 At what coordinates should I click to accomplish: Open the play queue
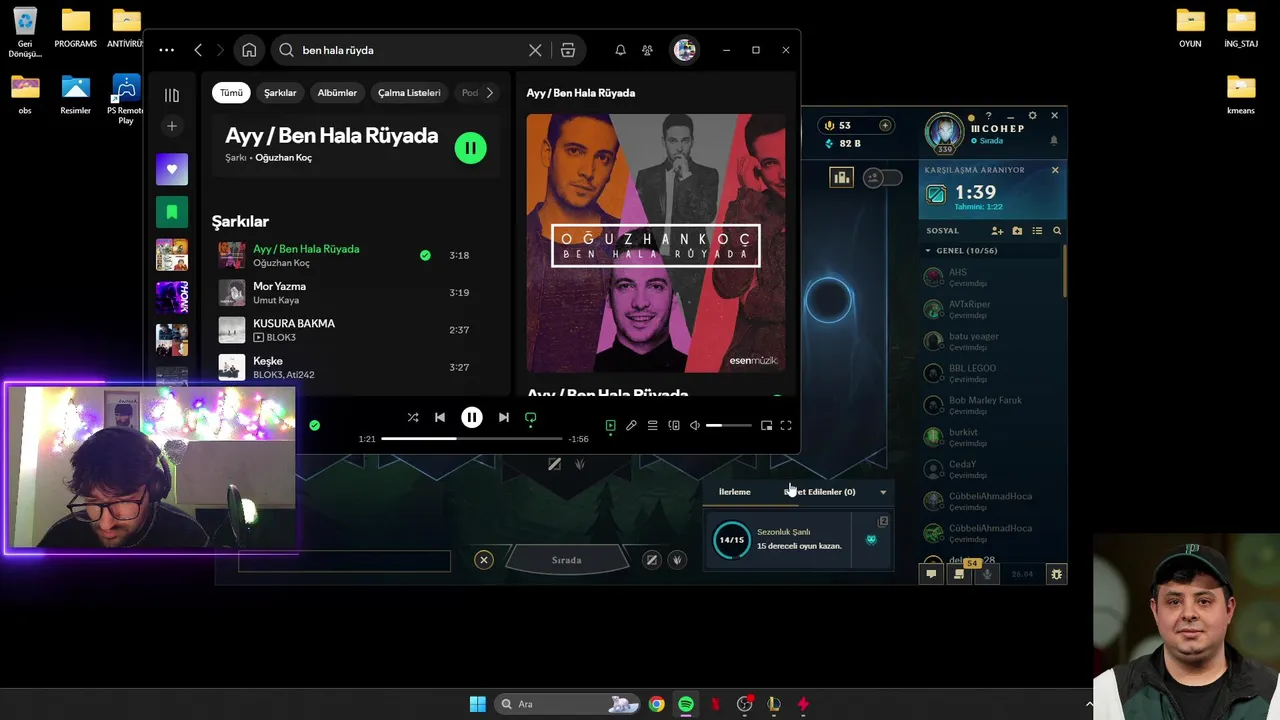tap(652, 425)
